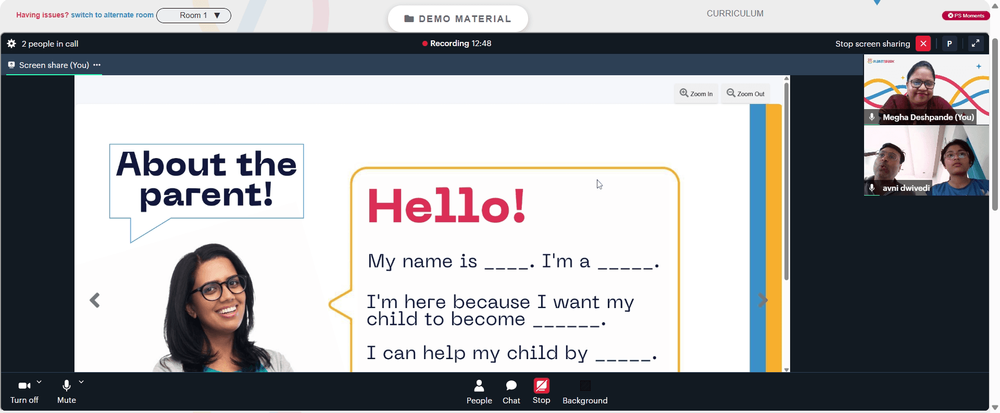Image resolution: width=1000 pixels, height=413 pixels.
Task: Click the Hello! heading on slide
Action: coord(447,205)
